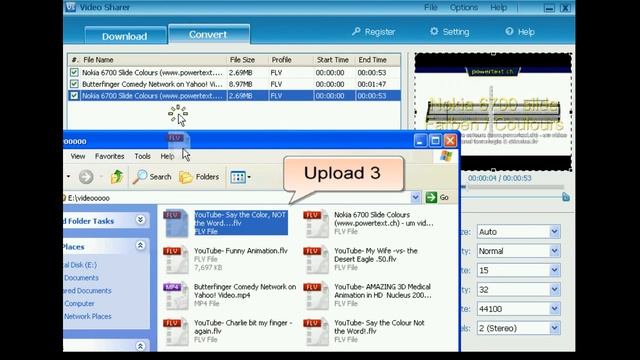Image resolution: width=640 pixels, height=360 pixels.
Task: Select the AMAZING 3D Medical Animation FLV icon
Action: coord(316,296)
